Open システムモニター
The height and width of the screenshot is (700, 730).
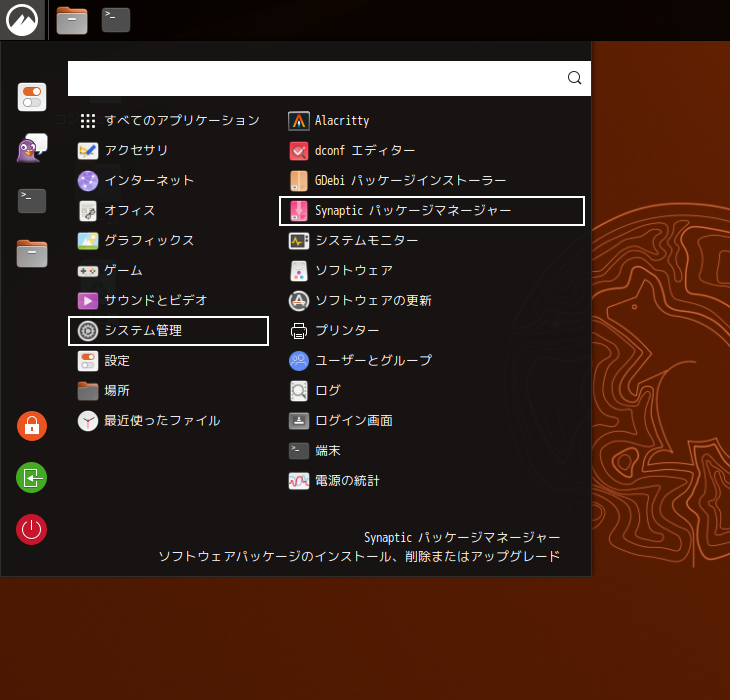pyautogui.click(x=432, y=241)
